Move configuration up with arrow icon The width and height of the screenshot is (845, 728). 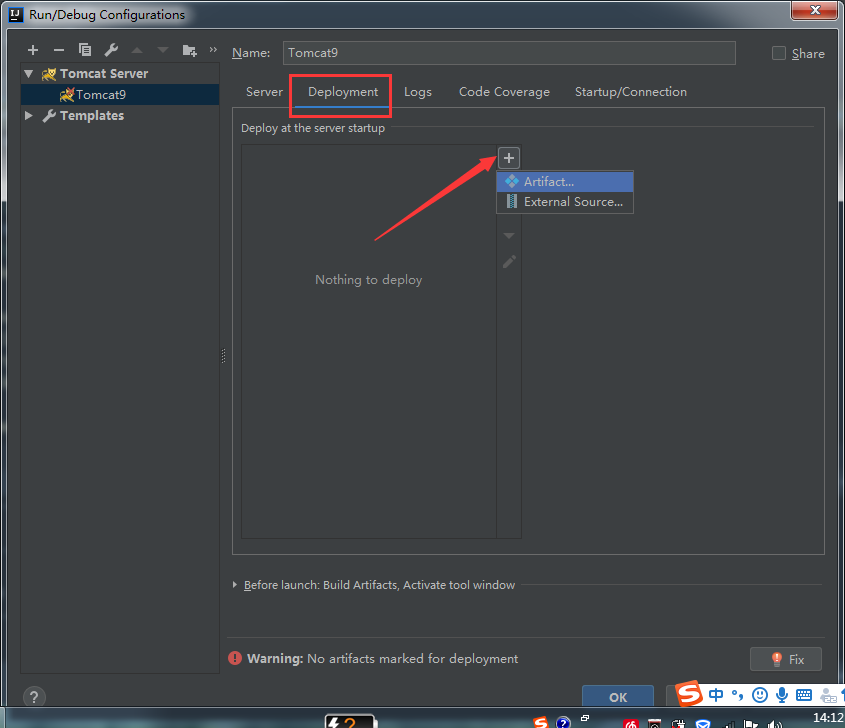pyautogui.click(x=137, y=51)
